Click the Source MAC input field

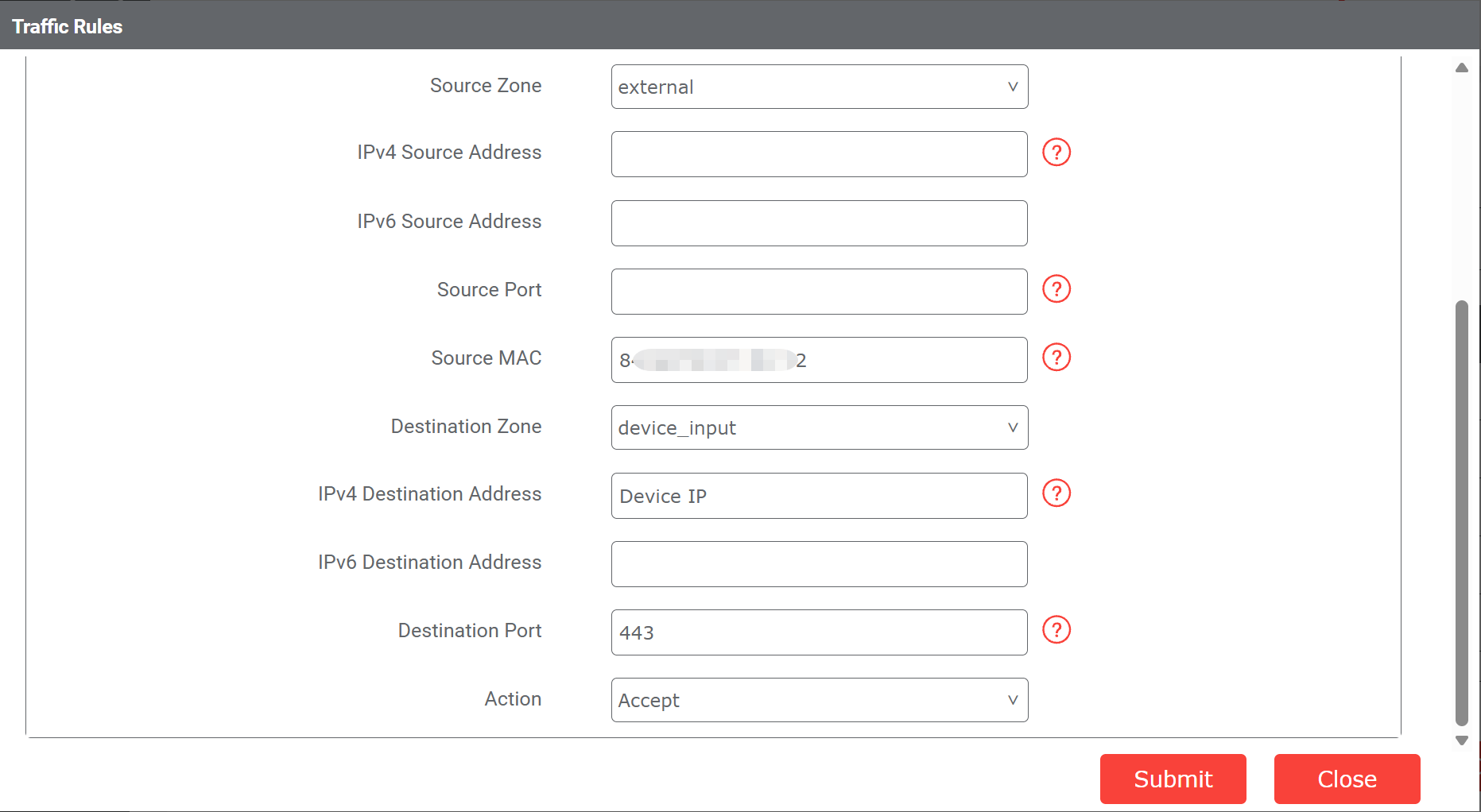(x=906, y=360)
